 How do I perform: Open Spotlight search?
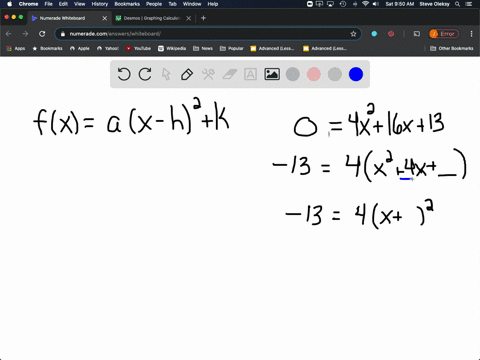coord(458,4)
